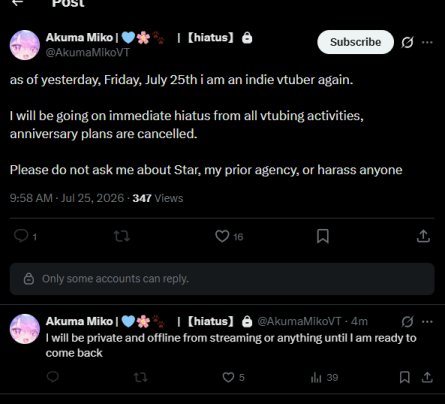Image resolution: width=445 pixels, height=404 pixels.
Task: Open the reply's three-dot more menu
Action: pos(427,322)
